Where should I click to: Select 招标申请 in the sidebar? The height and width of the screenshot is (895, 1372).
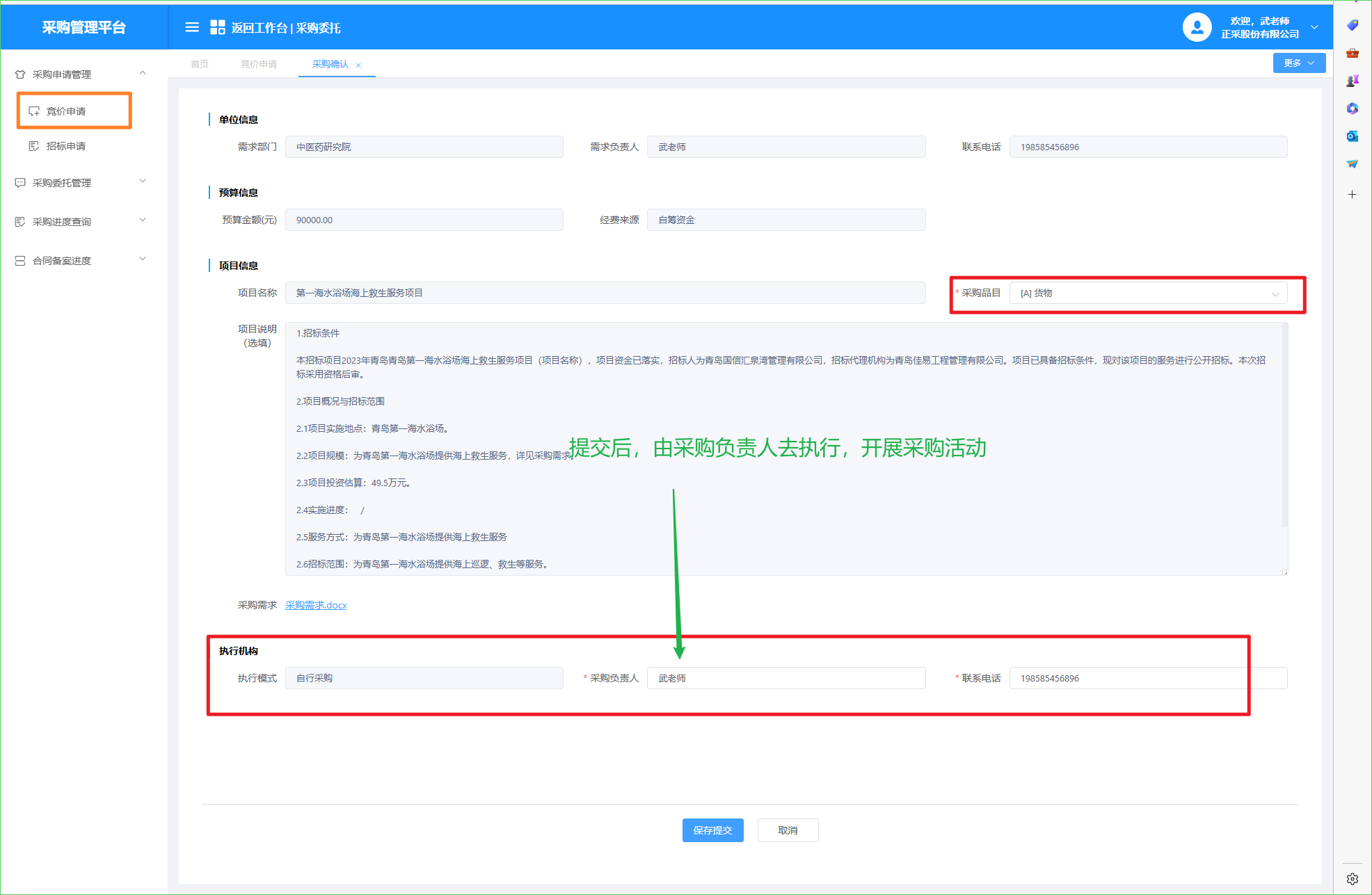pos(66,146)
